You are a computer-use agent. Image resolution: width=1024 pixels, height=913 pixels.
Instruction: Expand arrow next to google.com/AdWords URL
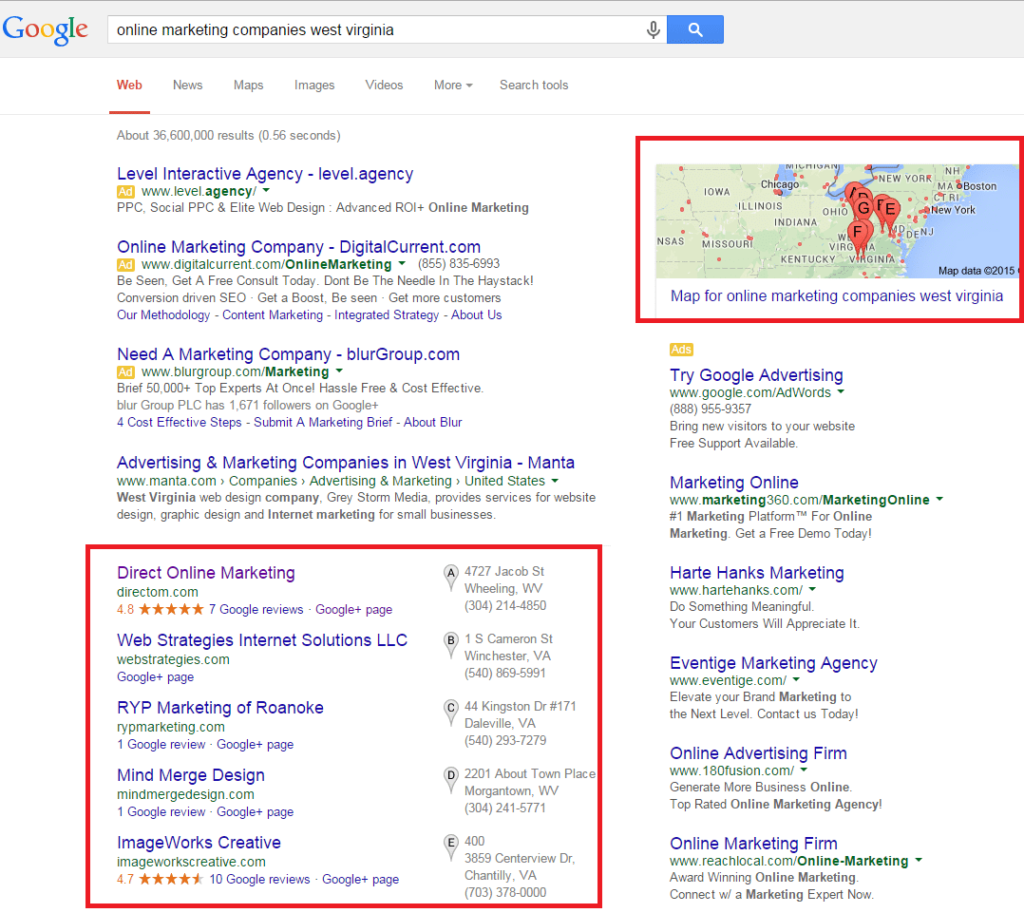tap(840, 392)
